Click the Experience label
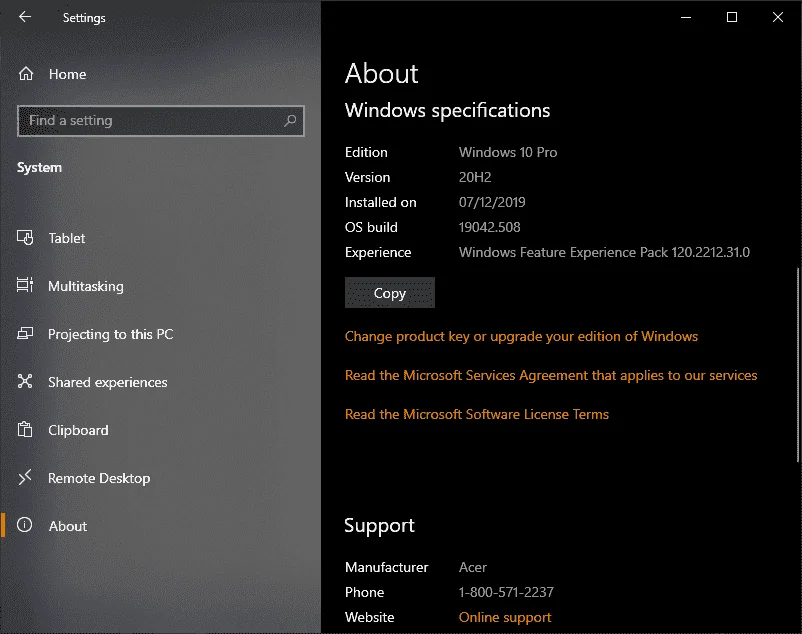 click(x=378, y=253)
